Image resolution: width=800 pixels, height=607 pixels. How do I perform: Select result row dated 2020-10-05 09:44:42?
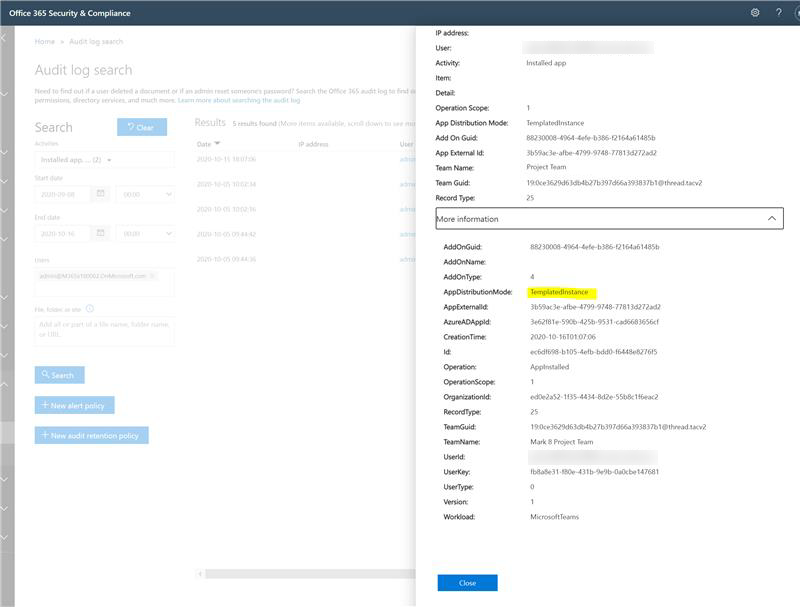pyautogui.click(x=305, y=234)
